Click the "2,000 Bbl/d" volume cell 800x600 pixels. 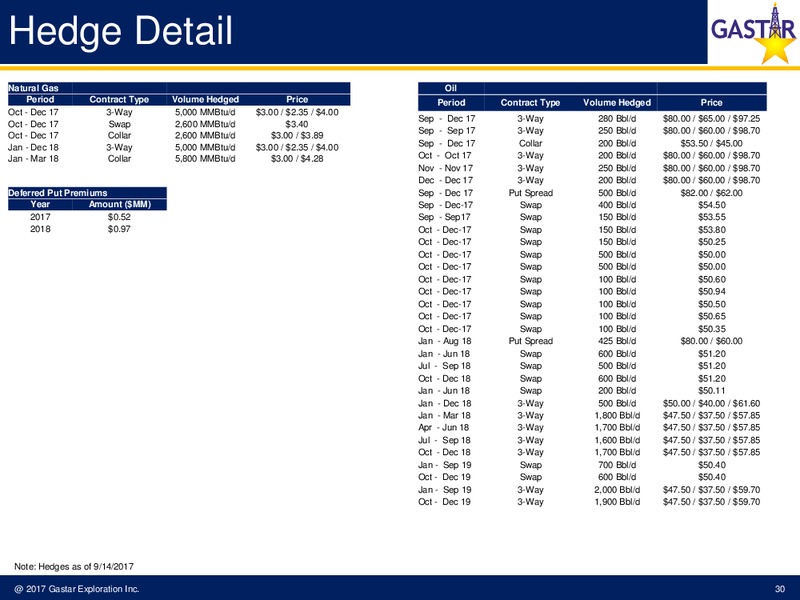click(617, 490)
